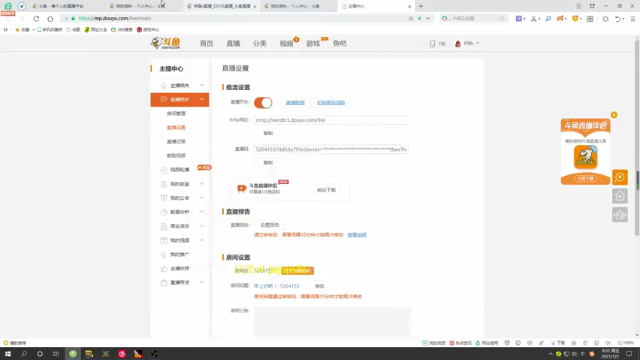Open the thumbs-up sidebar item
Screen dimensions: 640x360
pyautogui.click(x=180, y=269)
